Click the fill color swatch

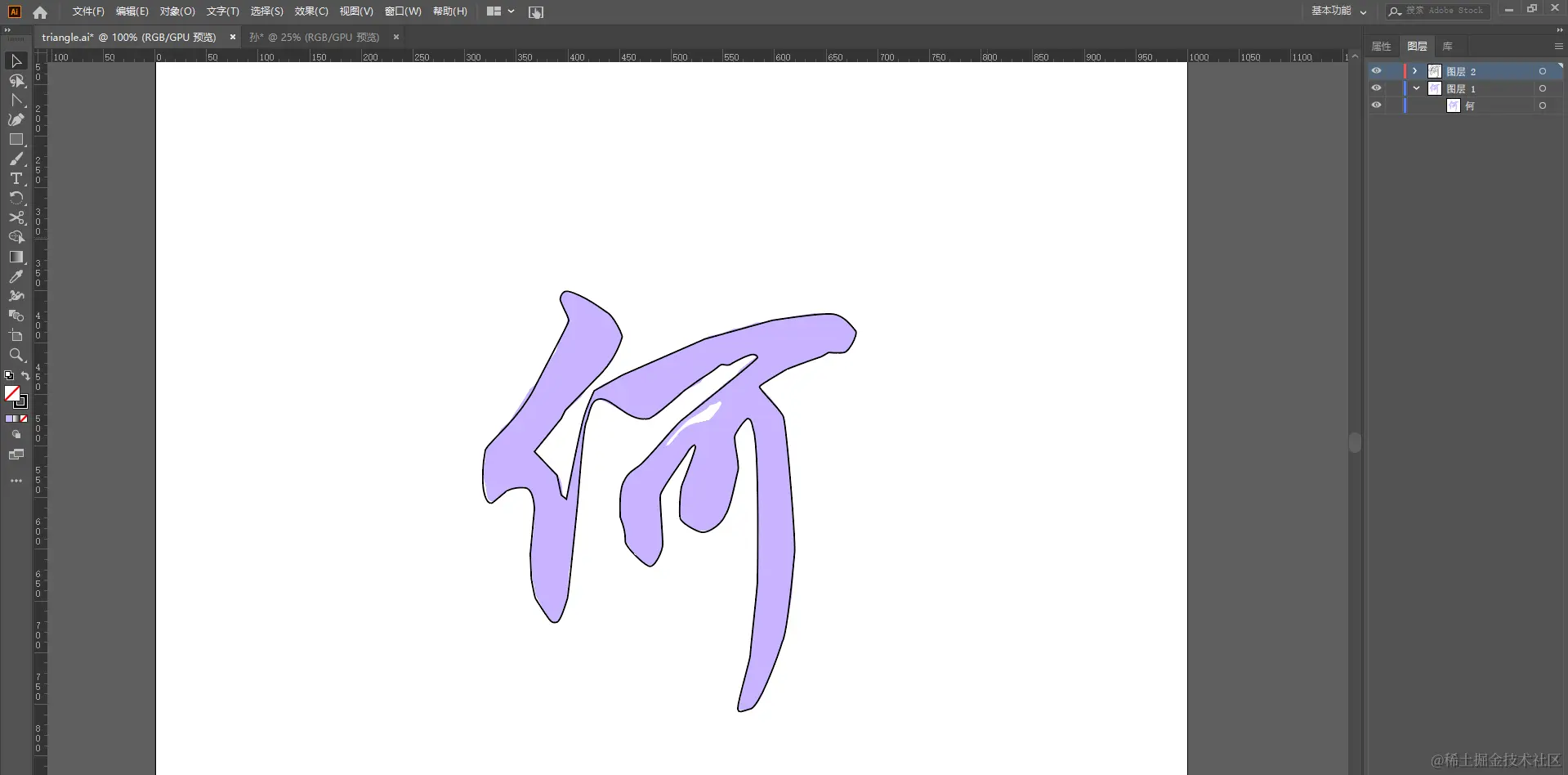(x=13, y=394)
